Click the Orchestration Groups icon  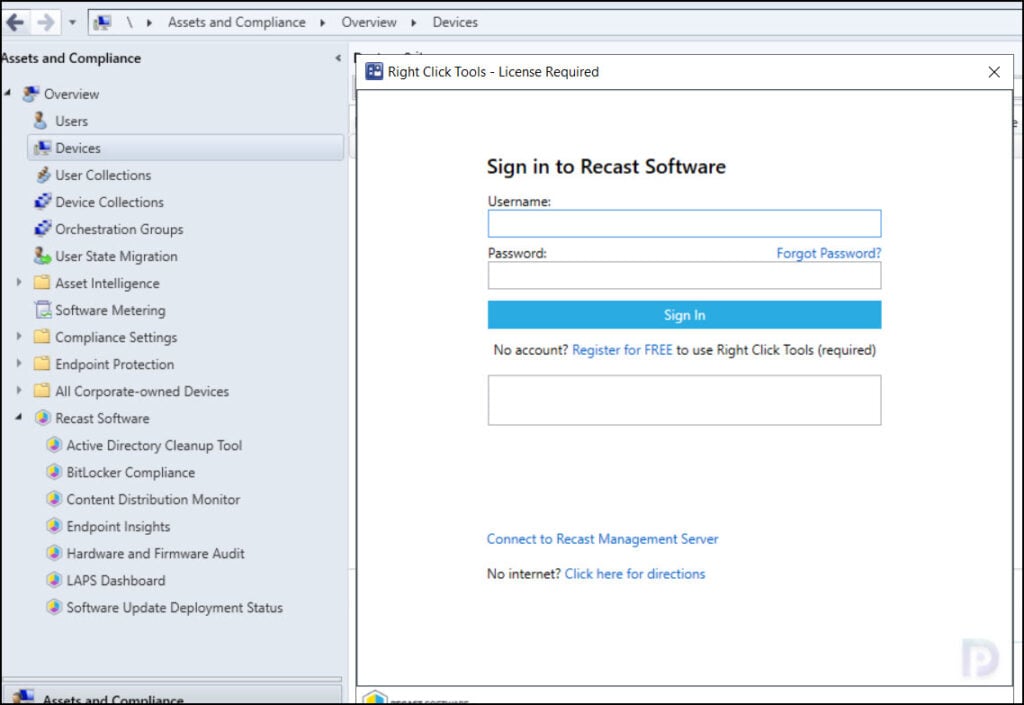click(x=42, y=229)
